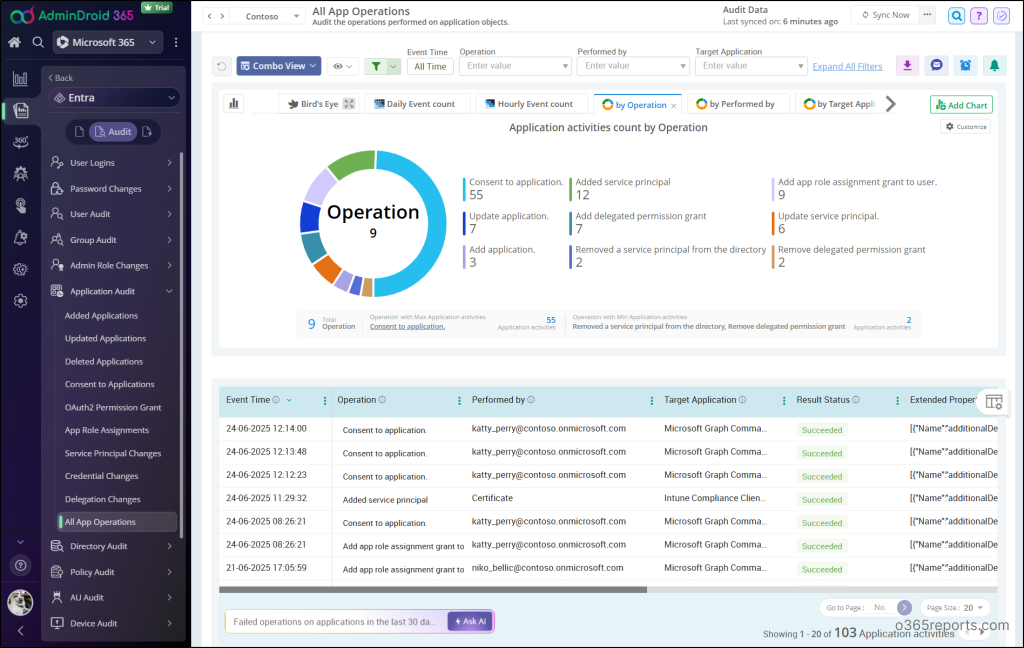Open the Page Size dropdown
The height and width of the screenshot is (648, 1024).
coord(954,608)
